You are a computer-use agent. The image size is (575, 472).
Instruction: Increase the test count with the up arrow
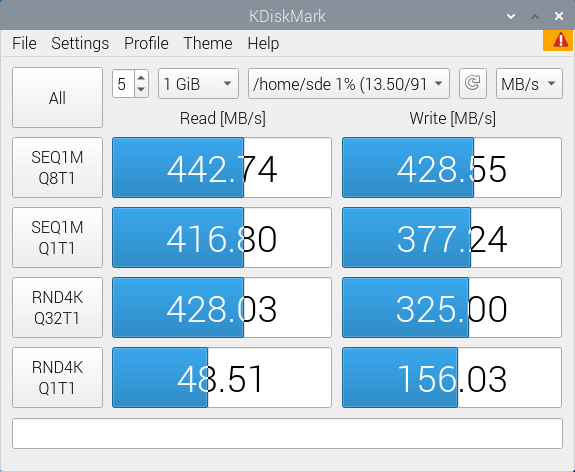141,77
